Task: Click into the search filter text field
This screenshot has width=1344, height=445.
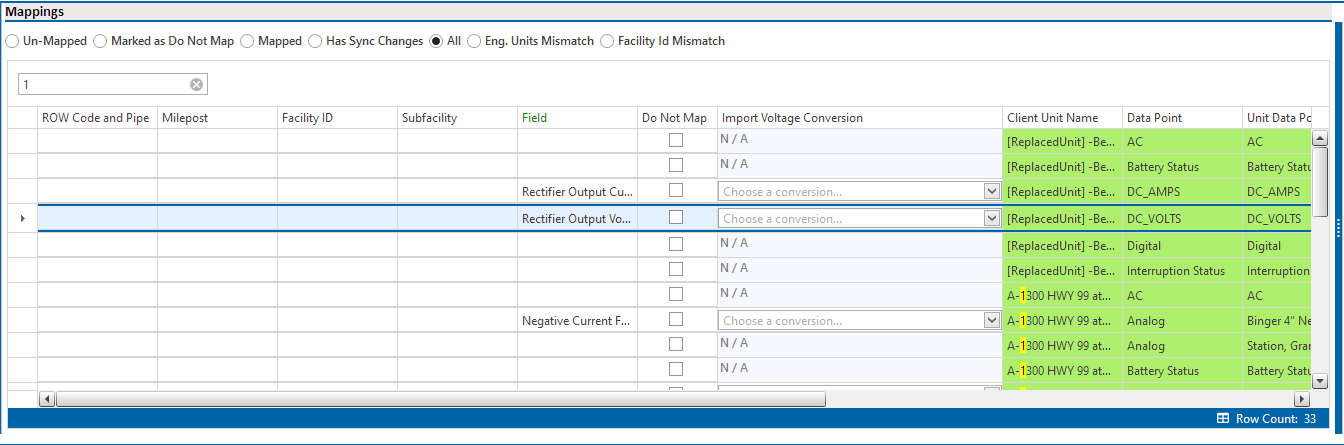Action: (x=104, y=85)
